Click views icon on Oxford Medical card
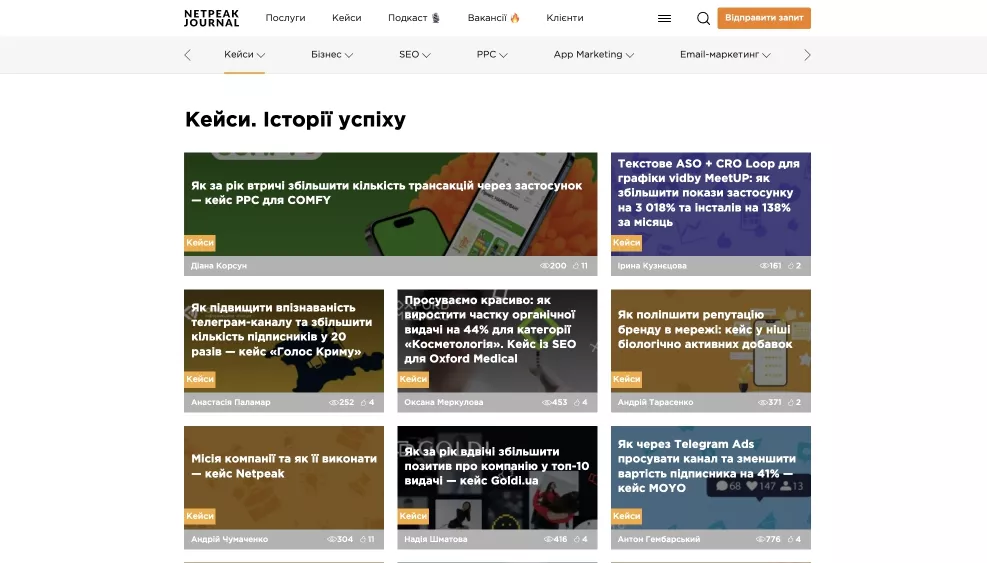This screenshot has height=563, width=987. 546,402
